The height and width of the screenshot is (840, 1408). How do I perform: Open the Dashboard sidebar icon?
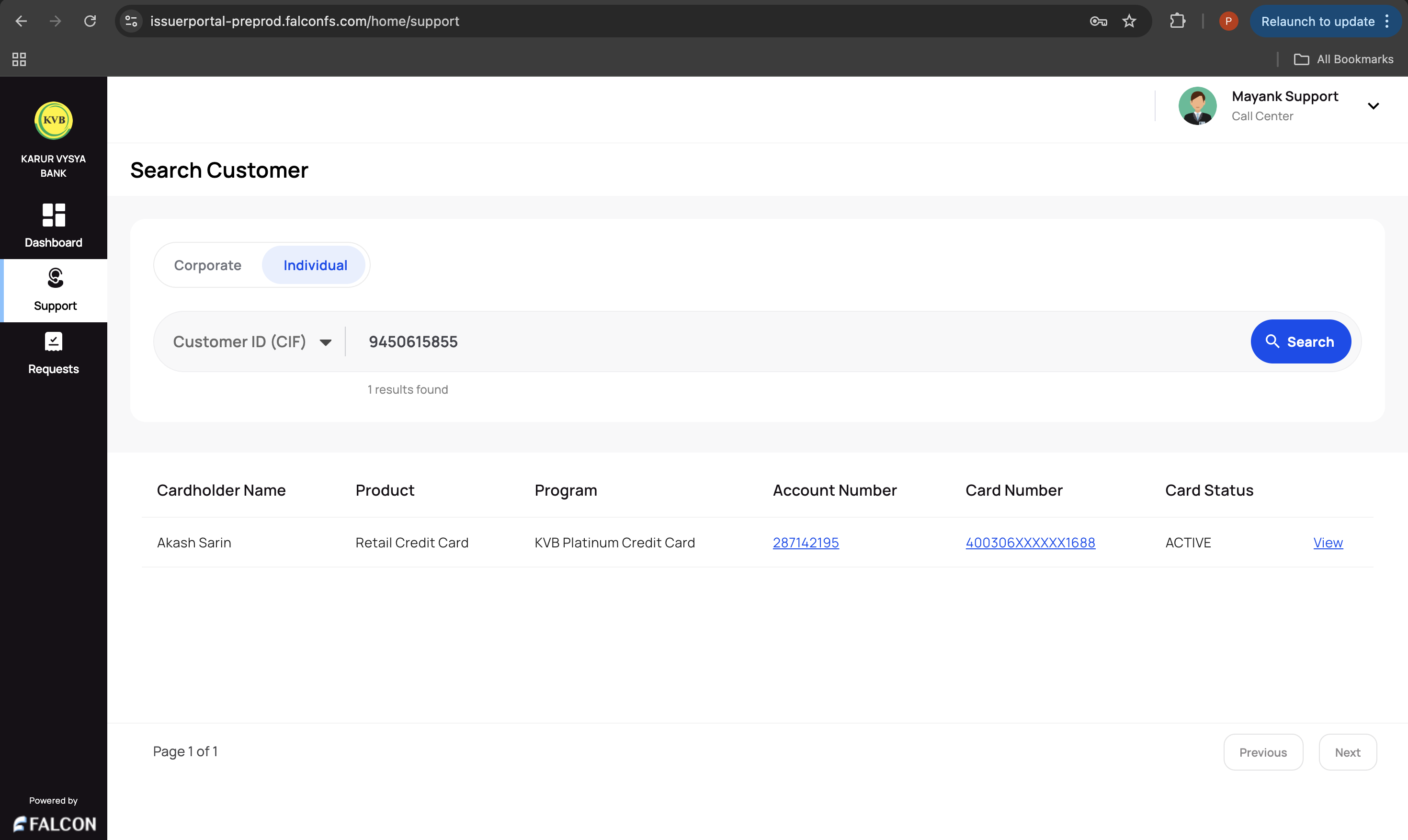tap(54, 216)
